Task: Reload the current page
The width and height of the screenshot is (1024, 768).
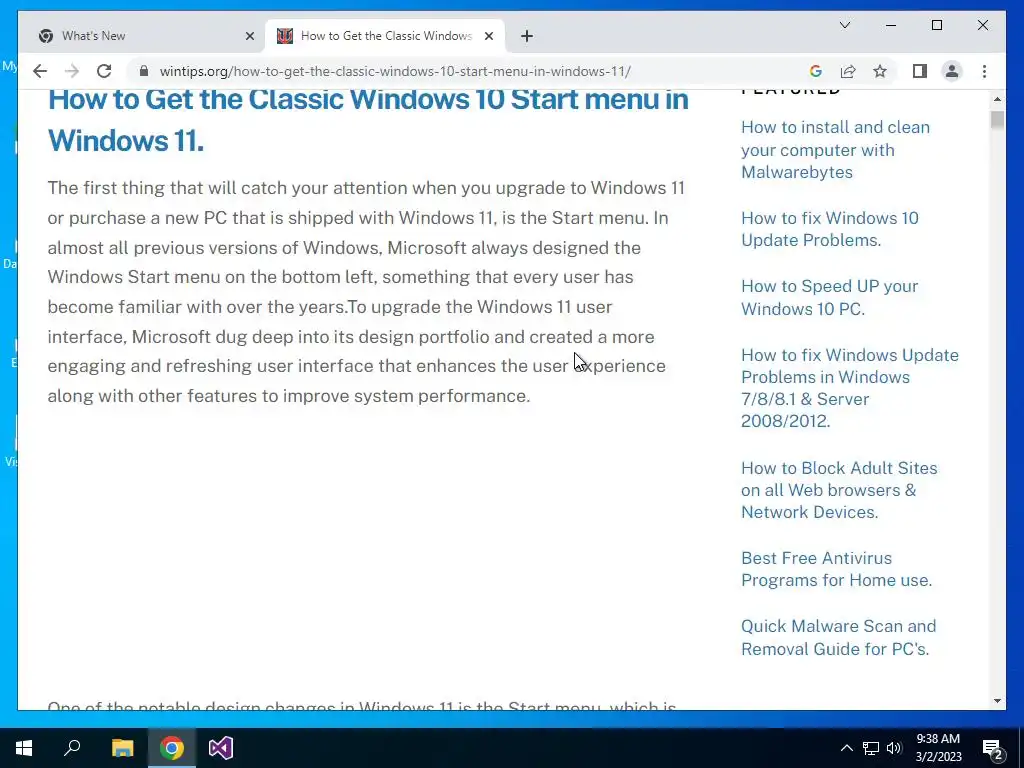Action: tap(104, 71)
